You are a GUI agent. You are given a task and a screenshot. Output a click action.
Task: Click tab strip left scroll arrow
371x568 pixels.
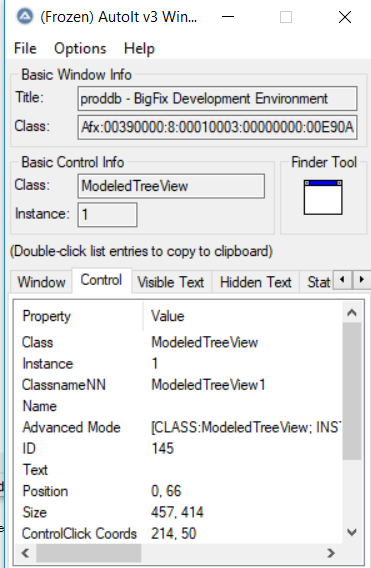pos(342,280)
